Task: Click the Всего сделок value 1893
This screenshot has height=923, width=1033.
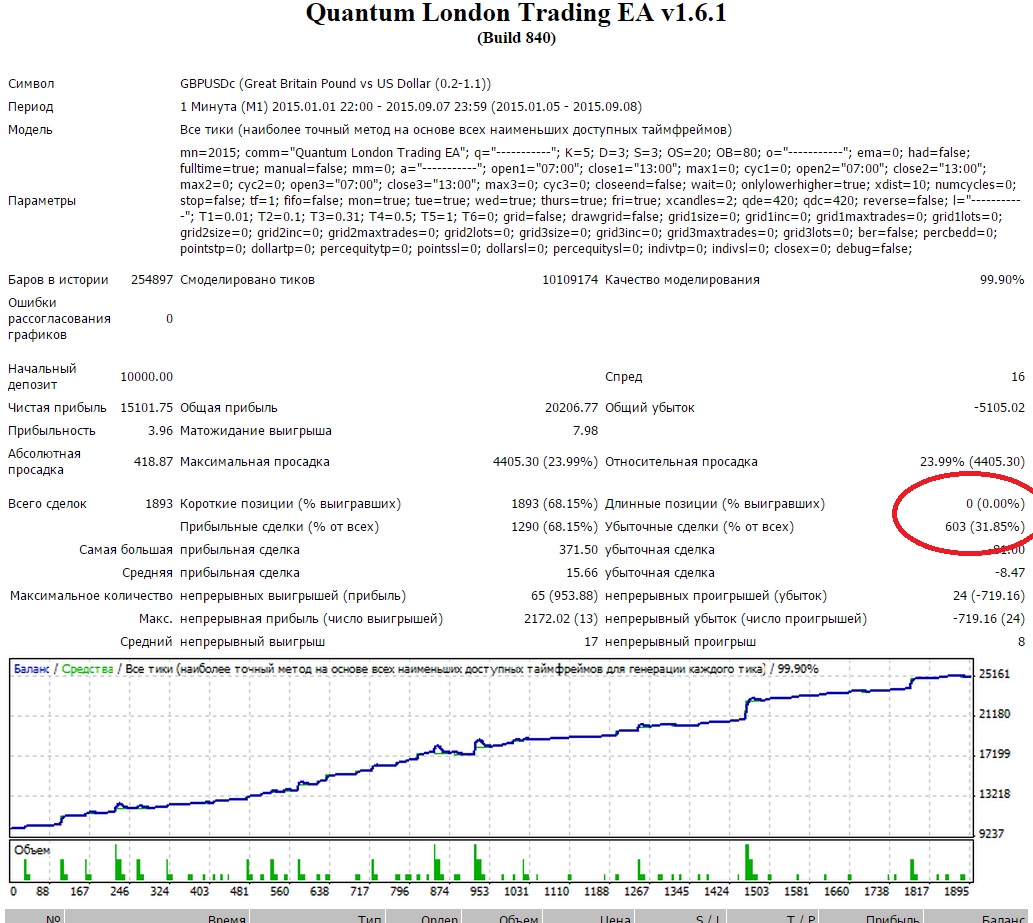Action: (159, 504)
